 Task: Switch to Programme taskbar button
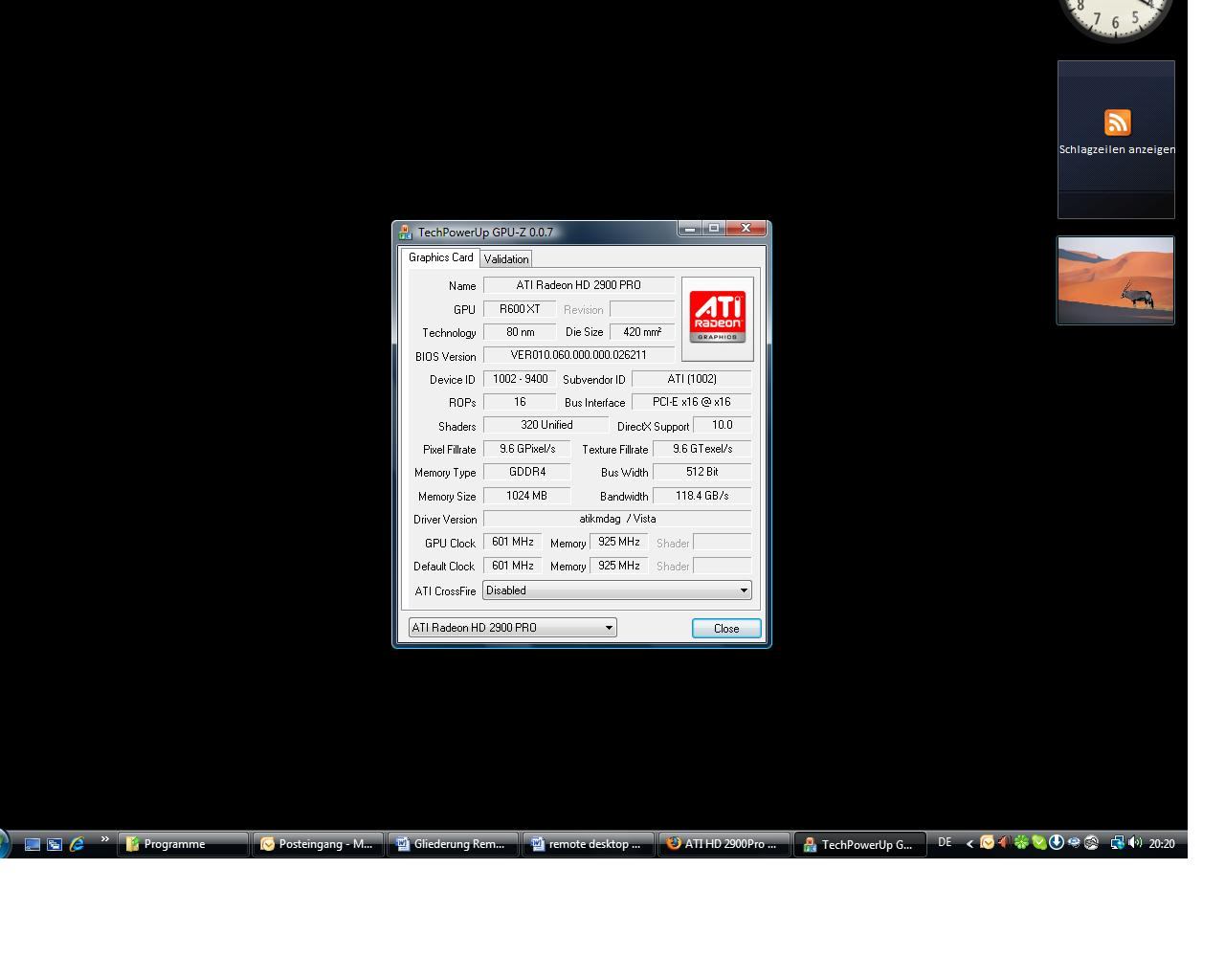click(183, 844)
